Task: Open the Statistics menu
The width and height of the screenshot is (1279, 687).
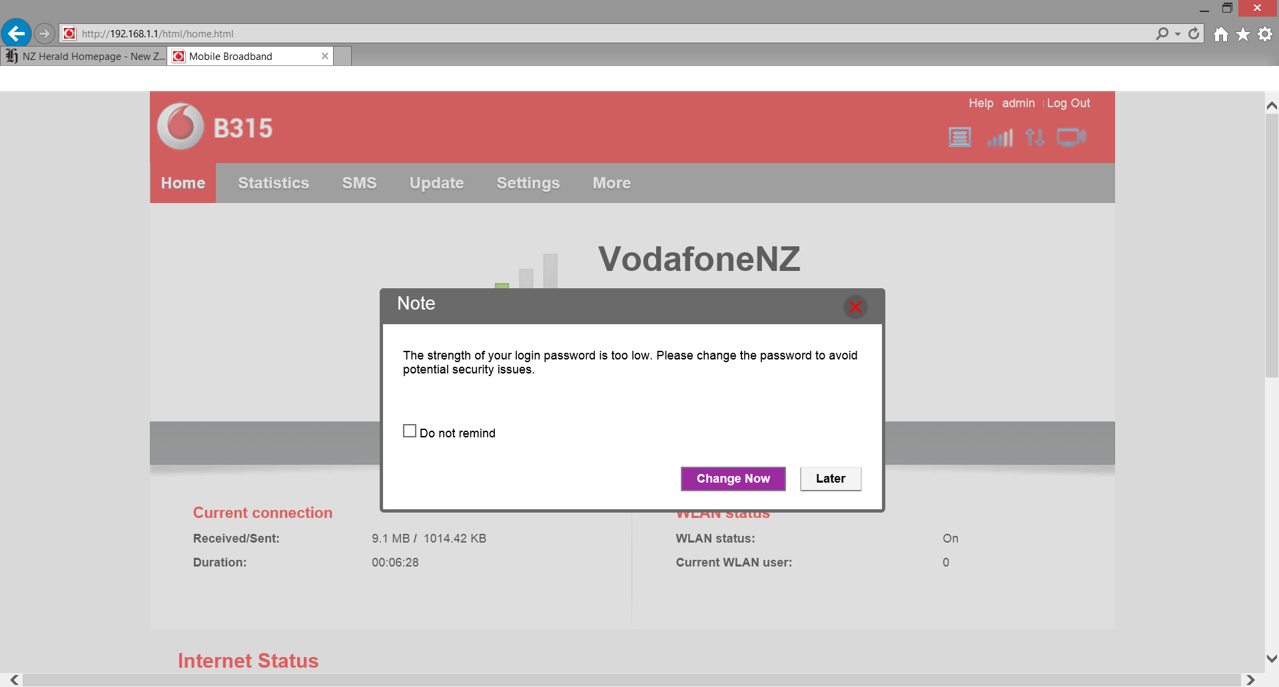Action: click(x=273, y=183)
